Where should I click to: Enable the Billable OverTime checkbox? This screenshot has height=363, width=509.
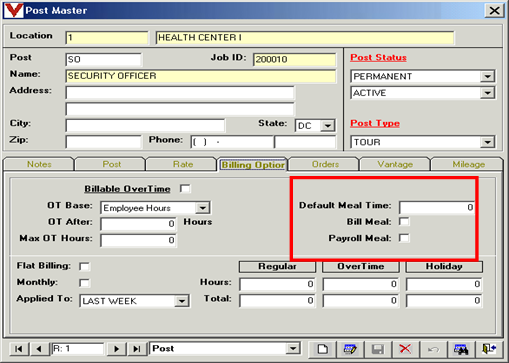point(185,189)
